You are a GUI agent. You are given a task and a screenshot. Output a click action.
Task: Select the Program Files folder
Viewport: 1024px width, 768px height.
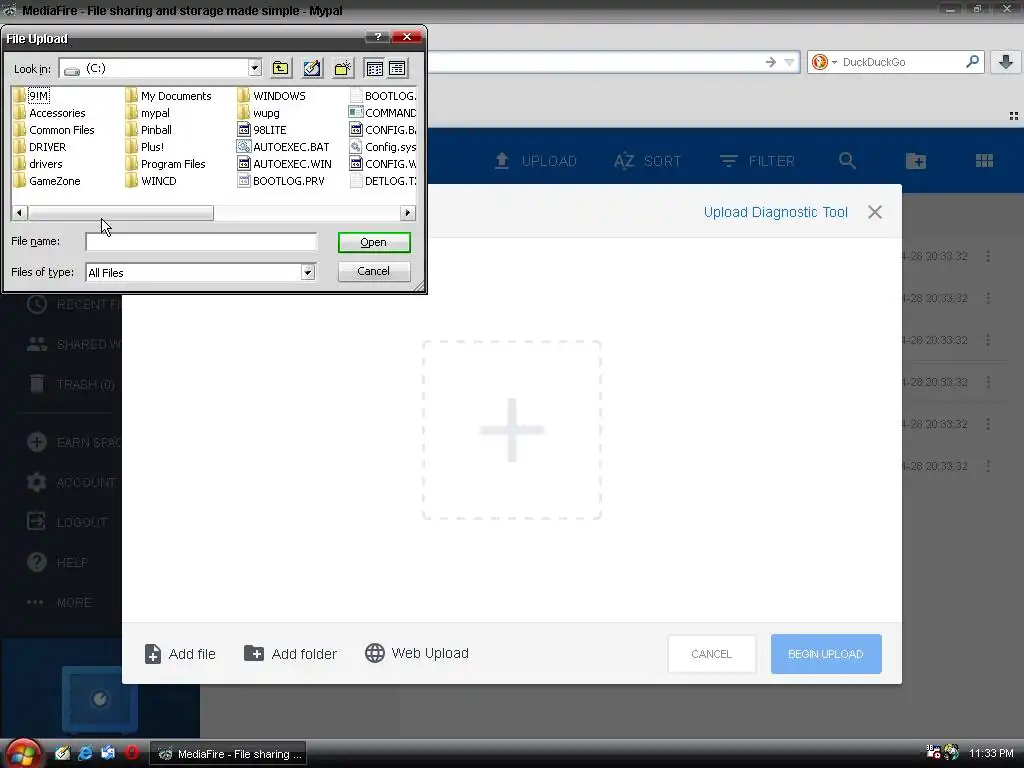[166, 164]
